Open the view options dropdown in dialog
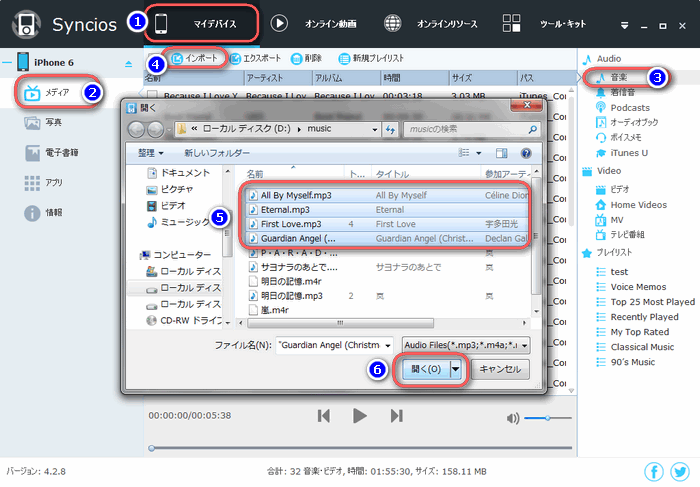The image size is (700, 487). pyautogui.click(x=479, y=153)
